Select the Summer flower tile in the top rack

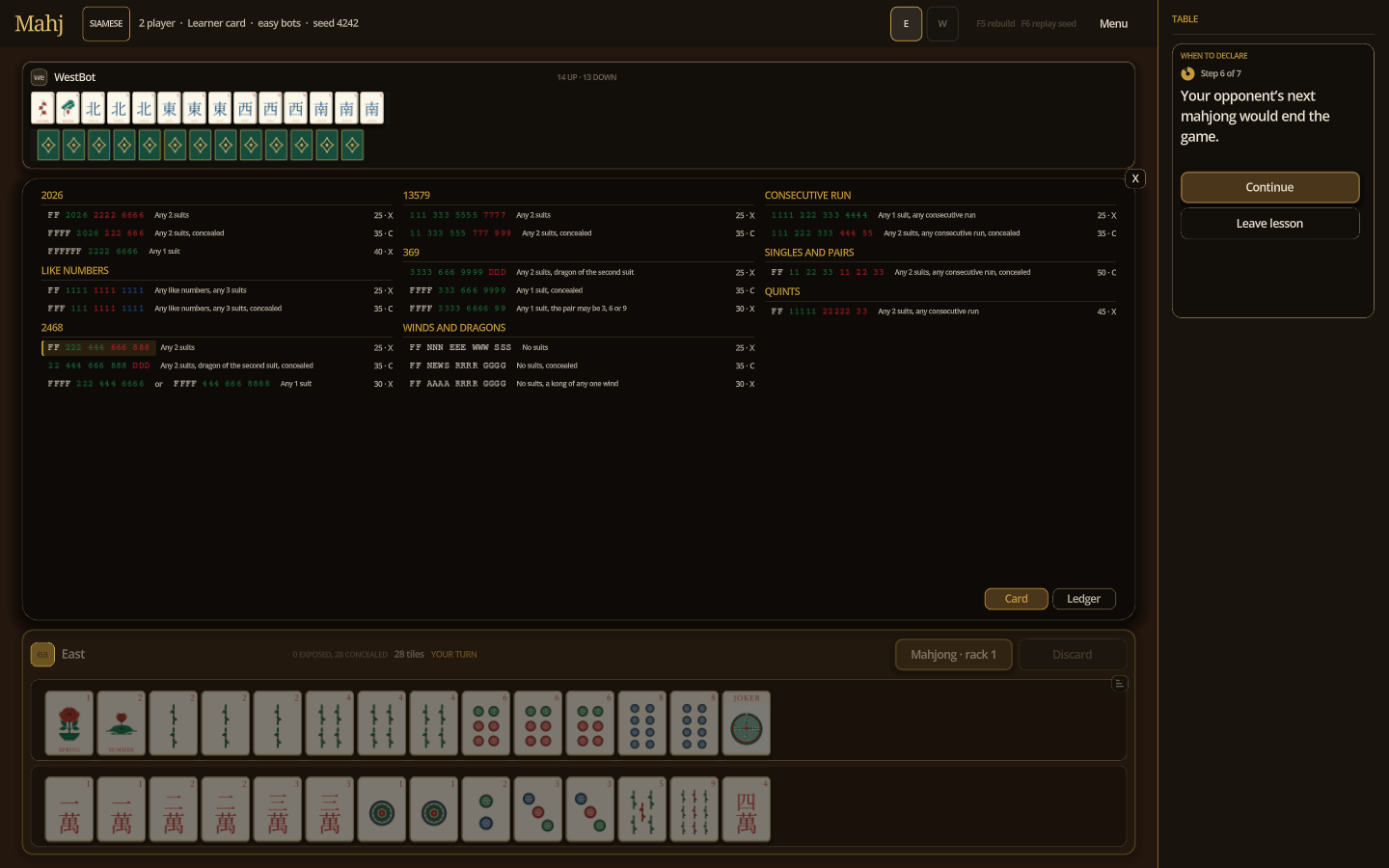tap(122, 722)
